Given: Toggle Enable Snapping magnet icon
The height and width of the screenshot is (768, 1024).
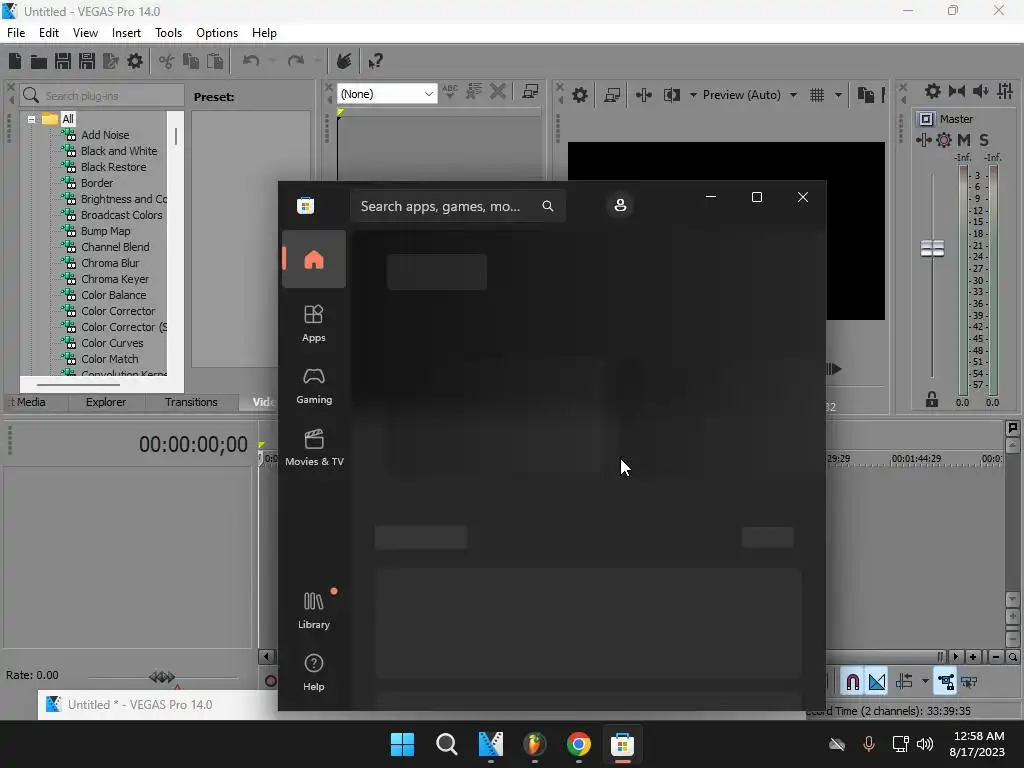Looking at the screenshot, I should click(852, 682).
